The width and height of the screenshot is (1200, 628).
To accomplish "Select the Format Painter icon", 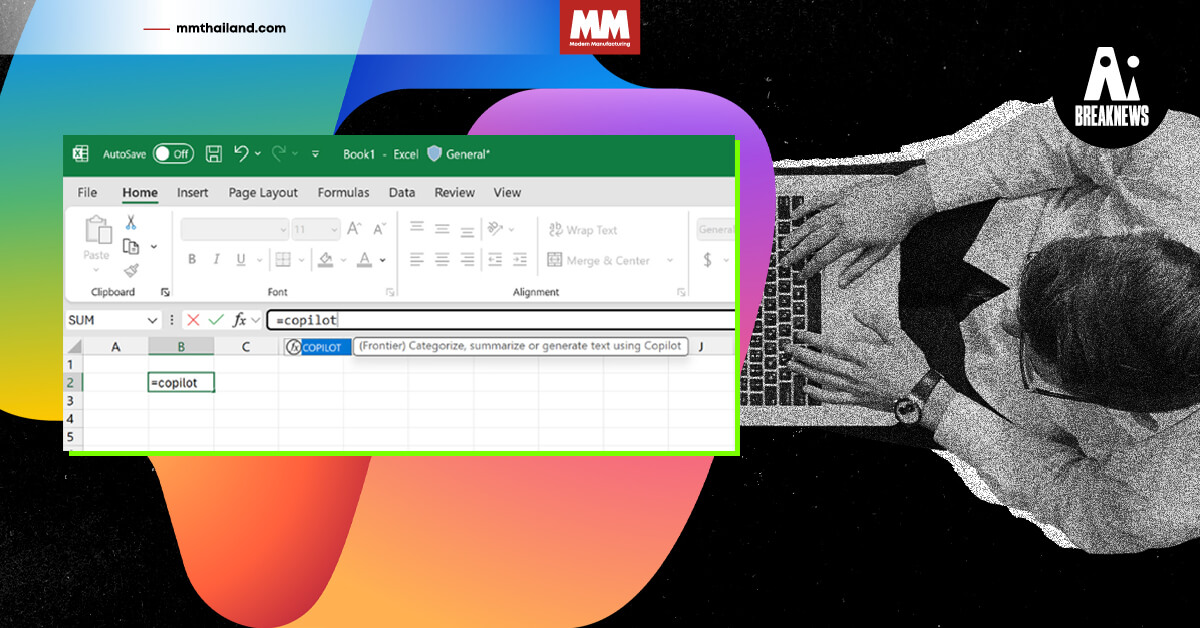I will [x=130, y=270].
